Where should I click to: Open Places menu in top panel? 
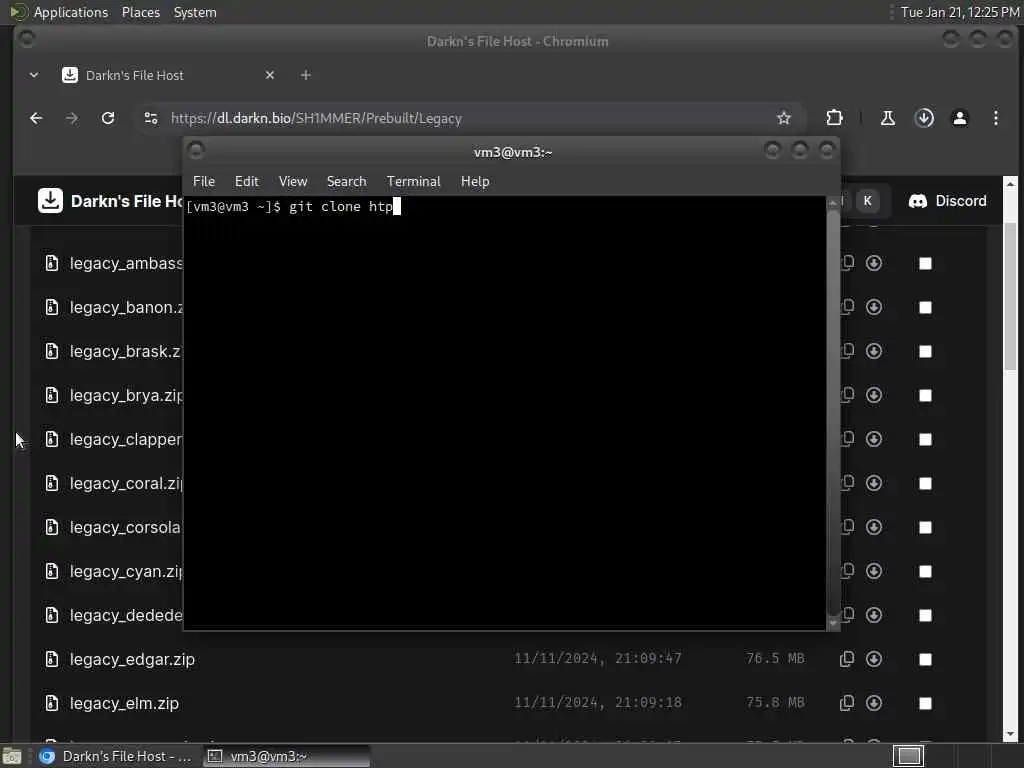click(x=140, y=12)
